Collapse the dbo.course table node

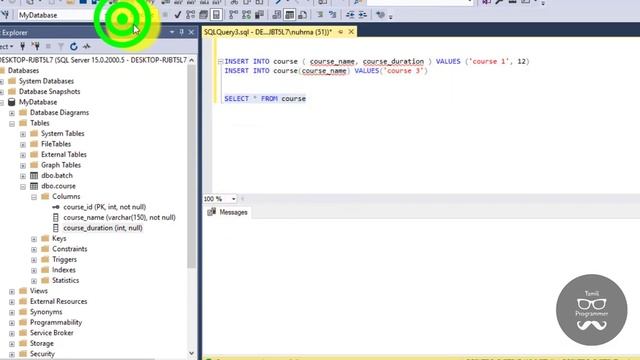(x=23, y=187)
